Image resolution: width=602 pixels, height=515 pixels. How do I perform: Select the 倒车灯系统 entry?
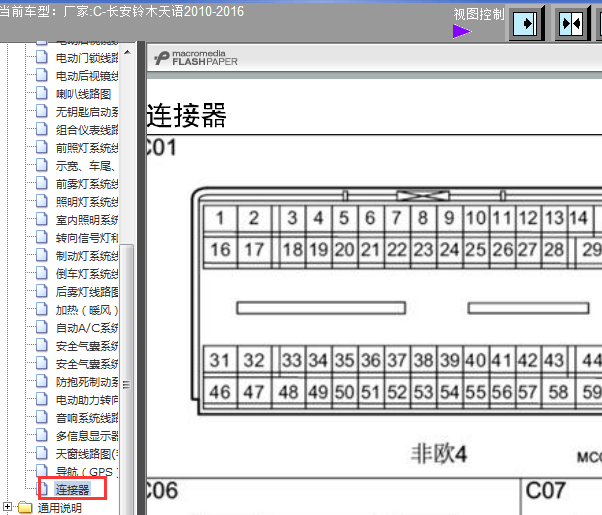[x=86, y=273]
